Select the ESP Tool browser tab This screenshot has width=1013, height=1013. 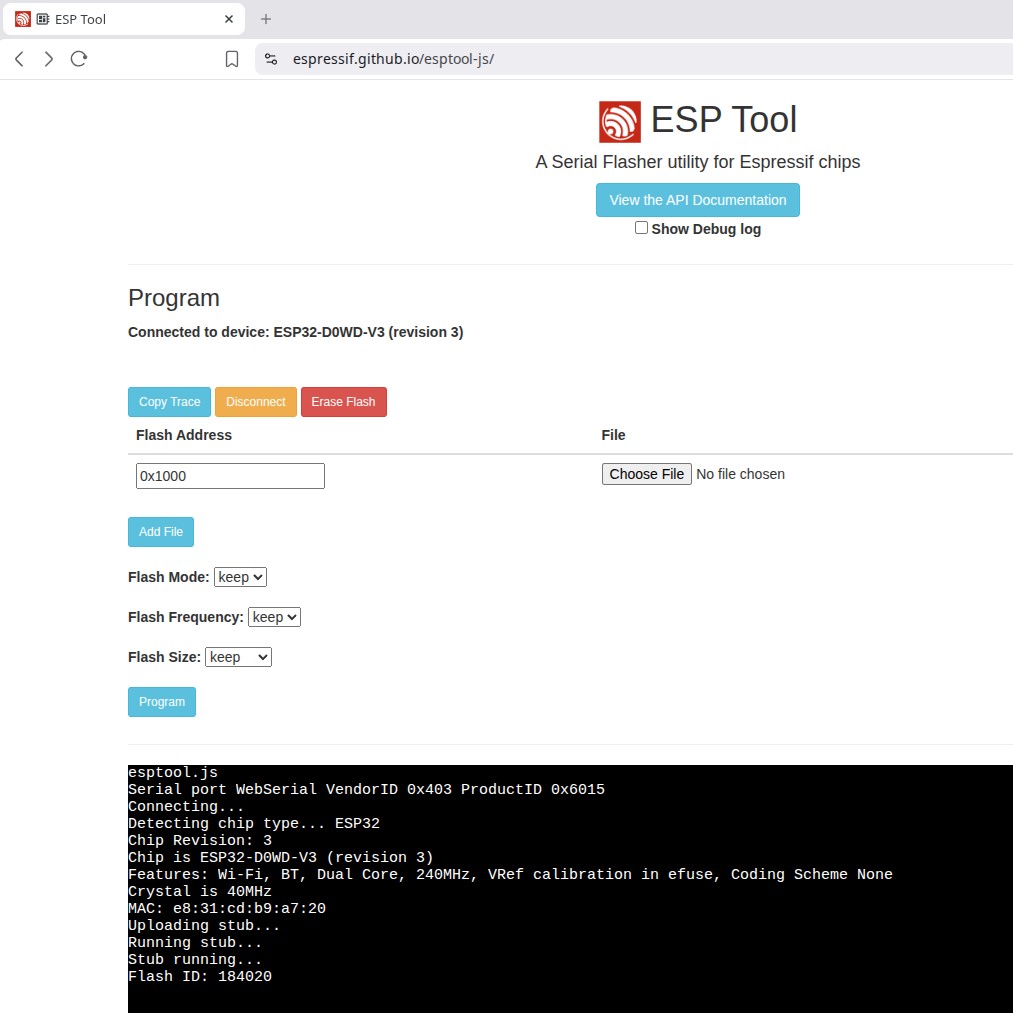[x=110, y=19]
